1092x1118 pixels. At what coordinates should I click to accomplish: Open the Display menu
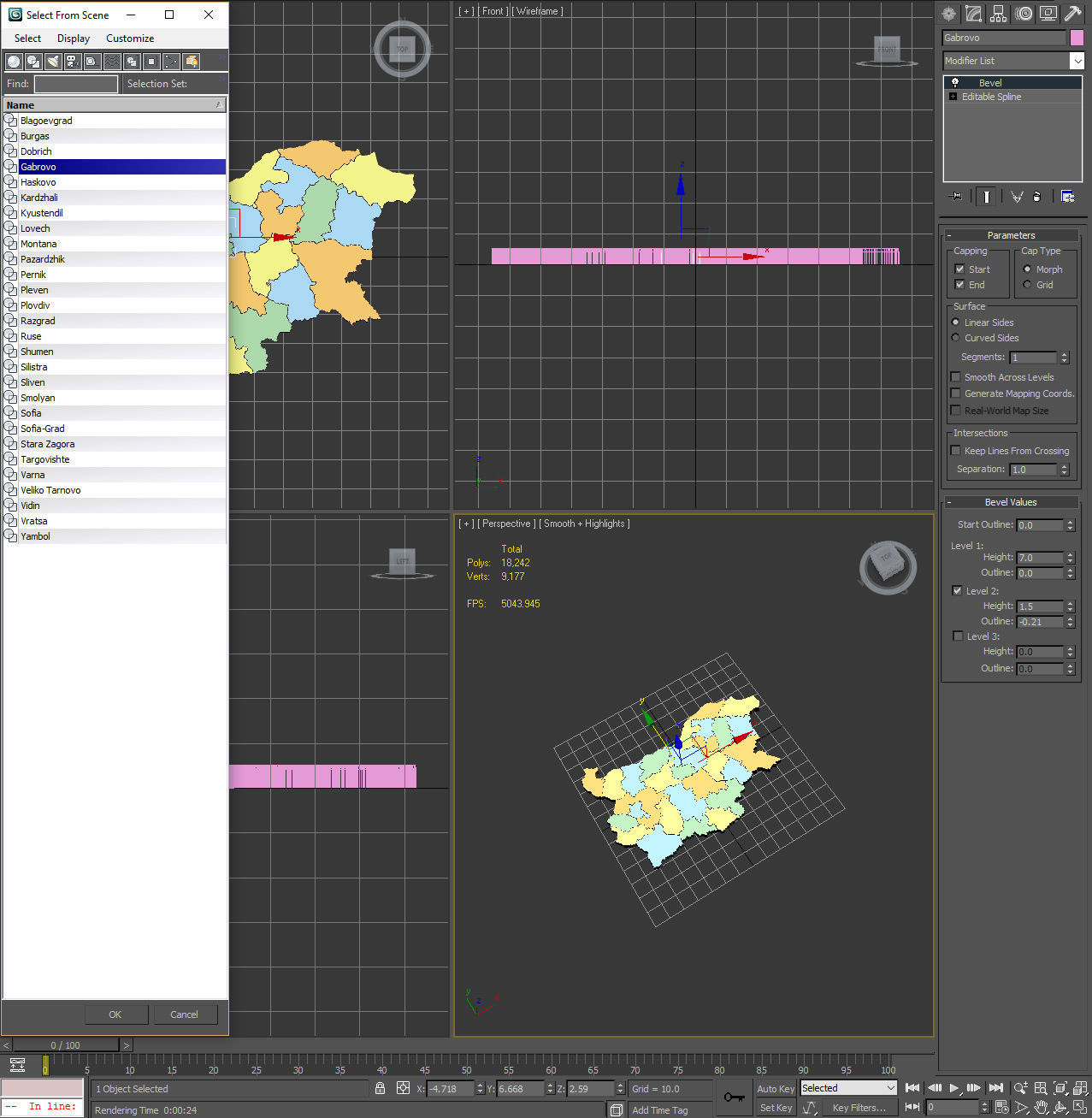74,38
